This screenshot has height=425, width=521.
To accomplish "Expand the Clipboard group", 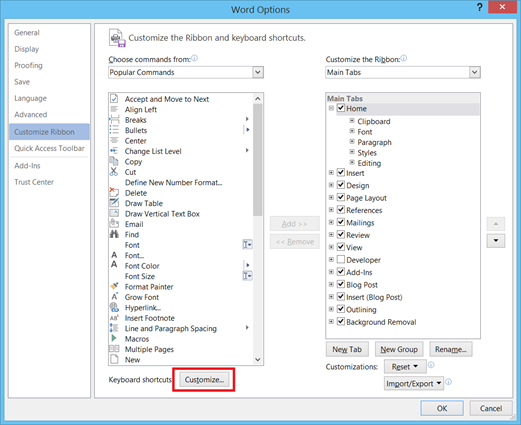I will 352,121.
